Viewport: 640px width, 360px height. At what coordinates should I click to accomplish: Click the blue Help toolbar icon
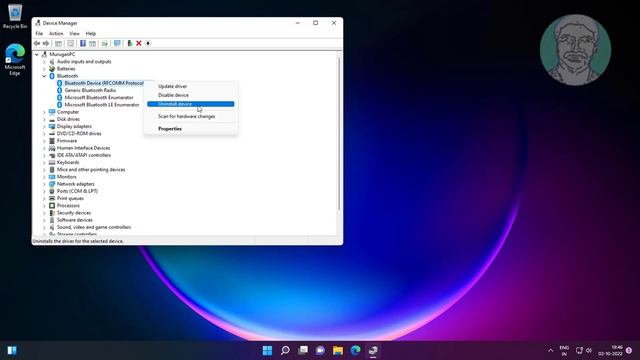coord(83,43)
